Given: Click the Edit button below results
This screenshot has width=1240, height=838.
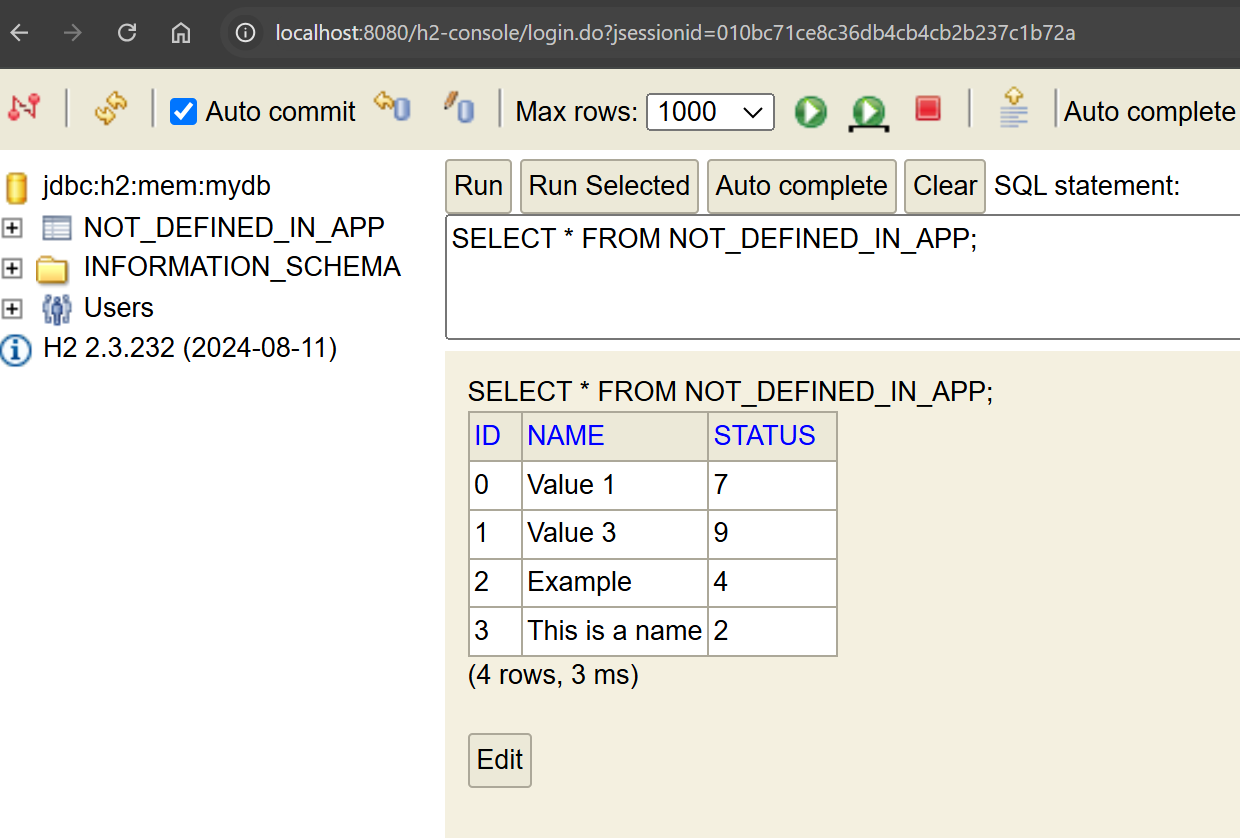Looking at the screenshot, I should (x=499, y=760).
